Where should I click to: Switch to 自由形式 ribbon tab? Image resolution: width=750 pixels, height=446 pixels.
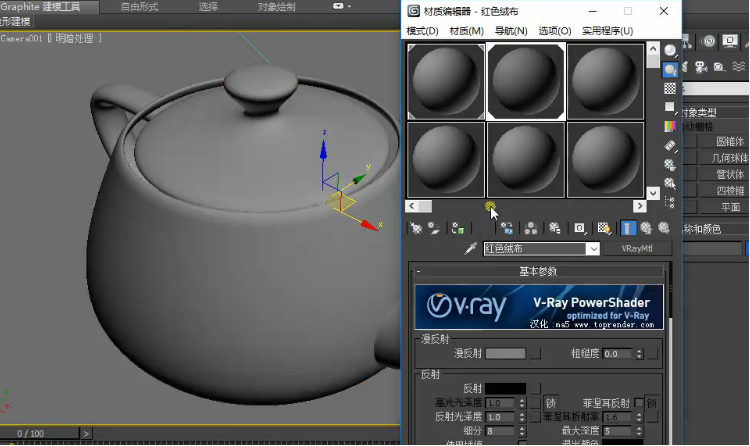[139, 7]
